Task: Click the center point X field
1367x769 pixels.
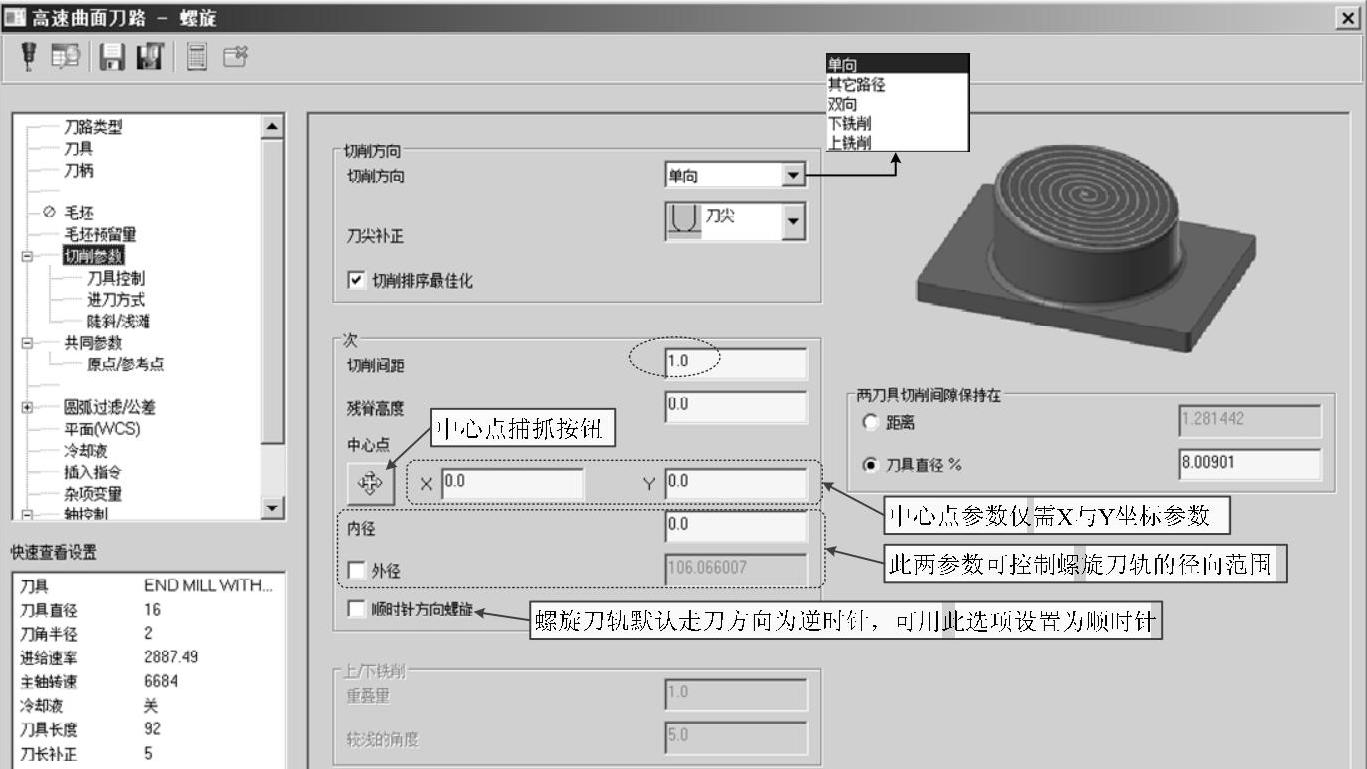Action: click(x=513, y=484)
